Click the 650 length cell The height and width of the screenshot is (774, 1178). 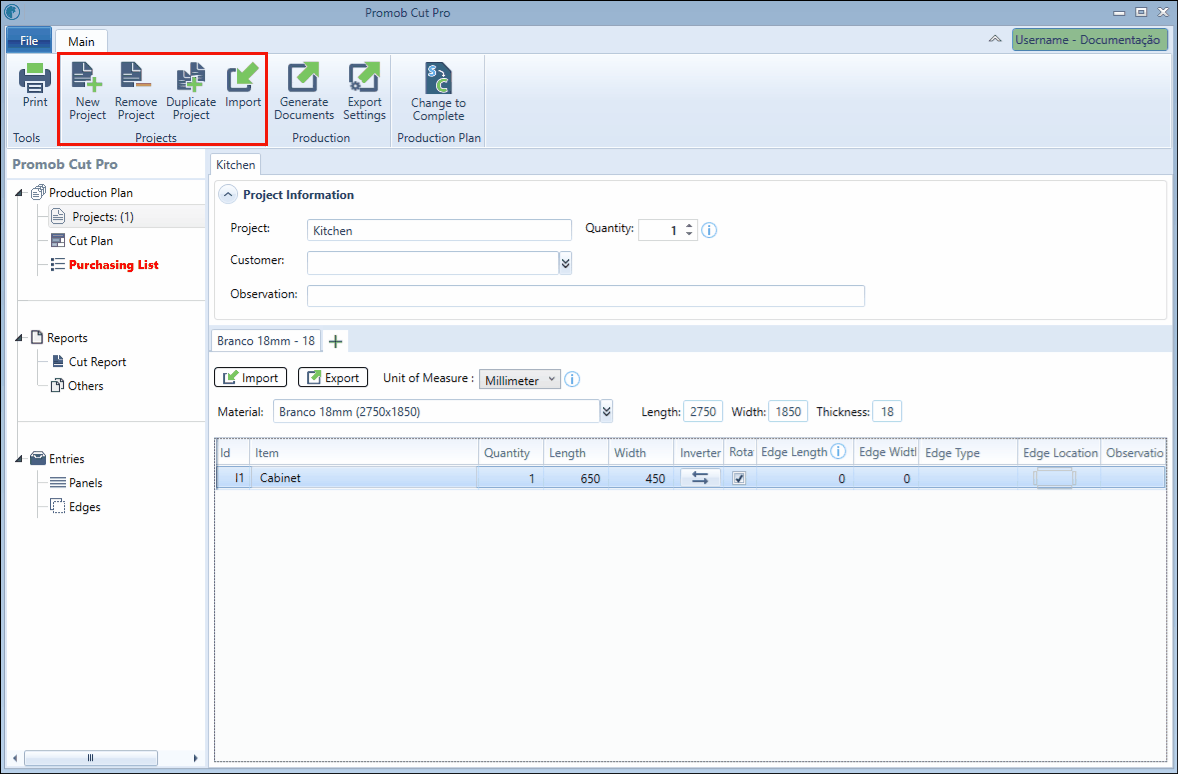[x=576, y=478]
